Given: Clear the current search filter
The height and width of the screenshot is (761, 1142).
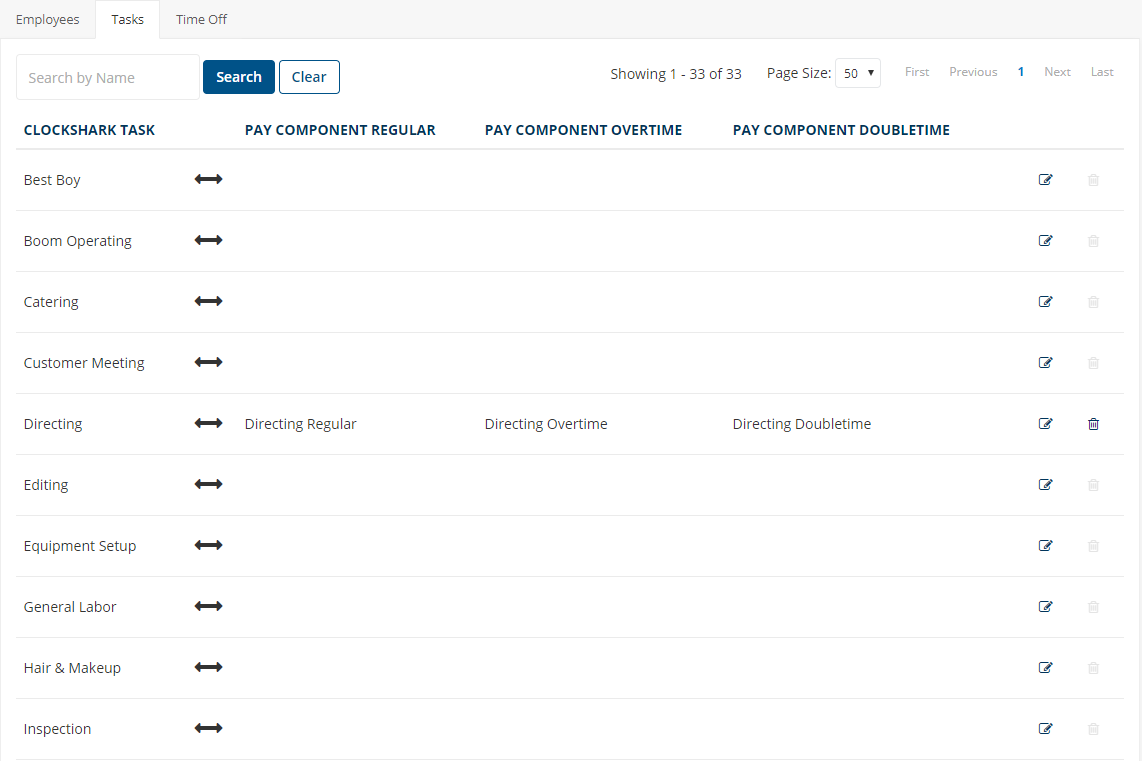Looking at the screenshot, I should point(308,76).
